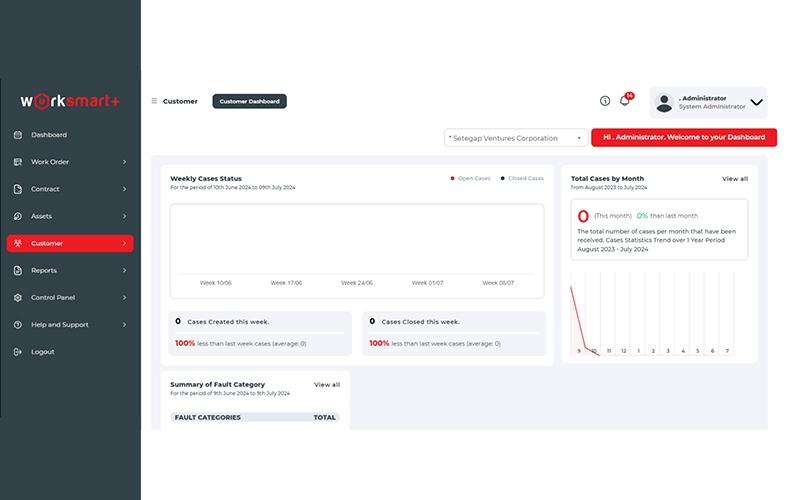Click the Administrator avatar icon

point(664,103)
